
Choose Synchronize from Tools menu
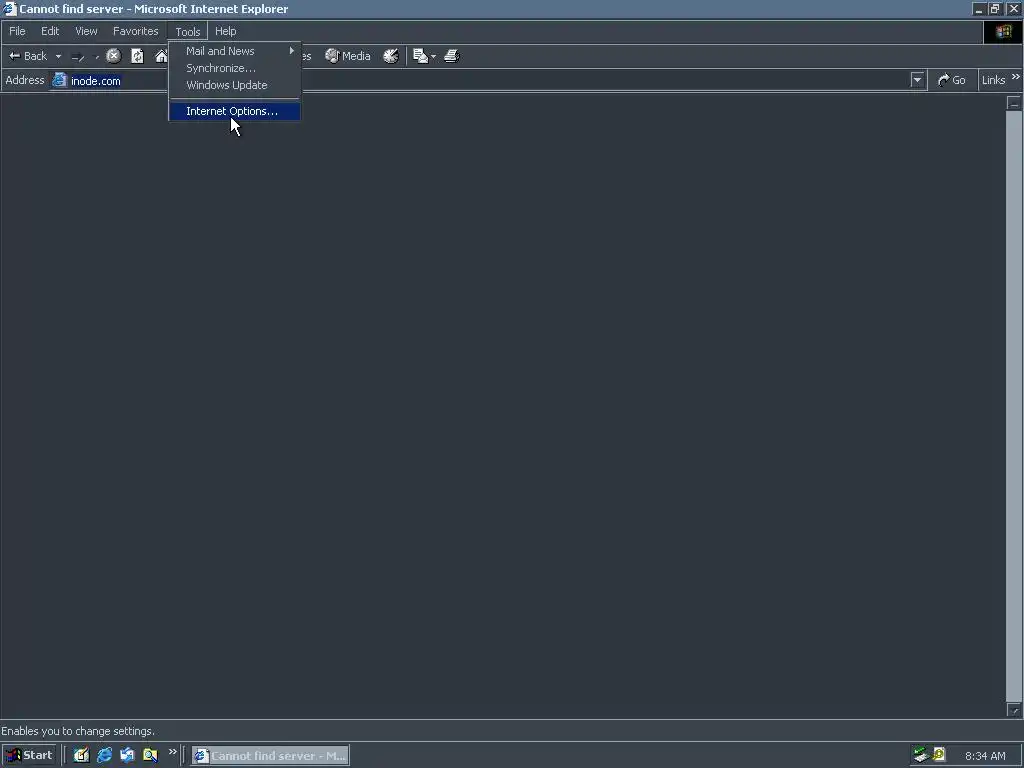coord(235,68)
